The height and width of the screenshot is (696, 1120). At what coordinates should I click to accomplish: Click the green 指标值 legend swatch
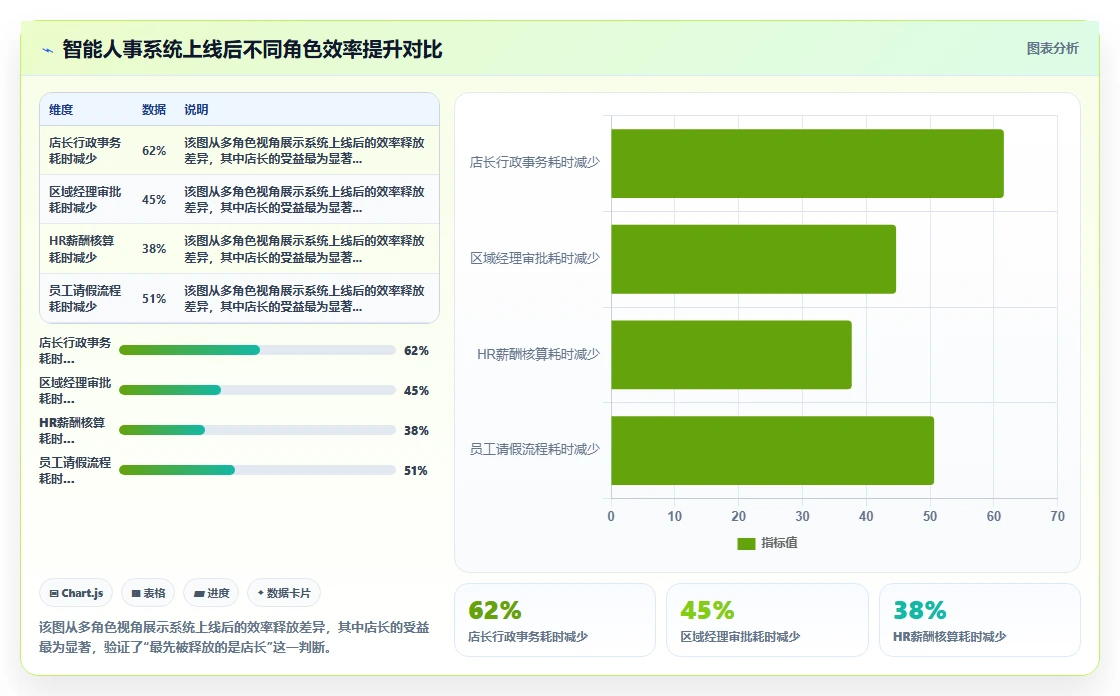pos(746,544)
